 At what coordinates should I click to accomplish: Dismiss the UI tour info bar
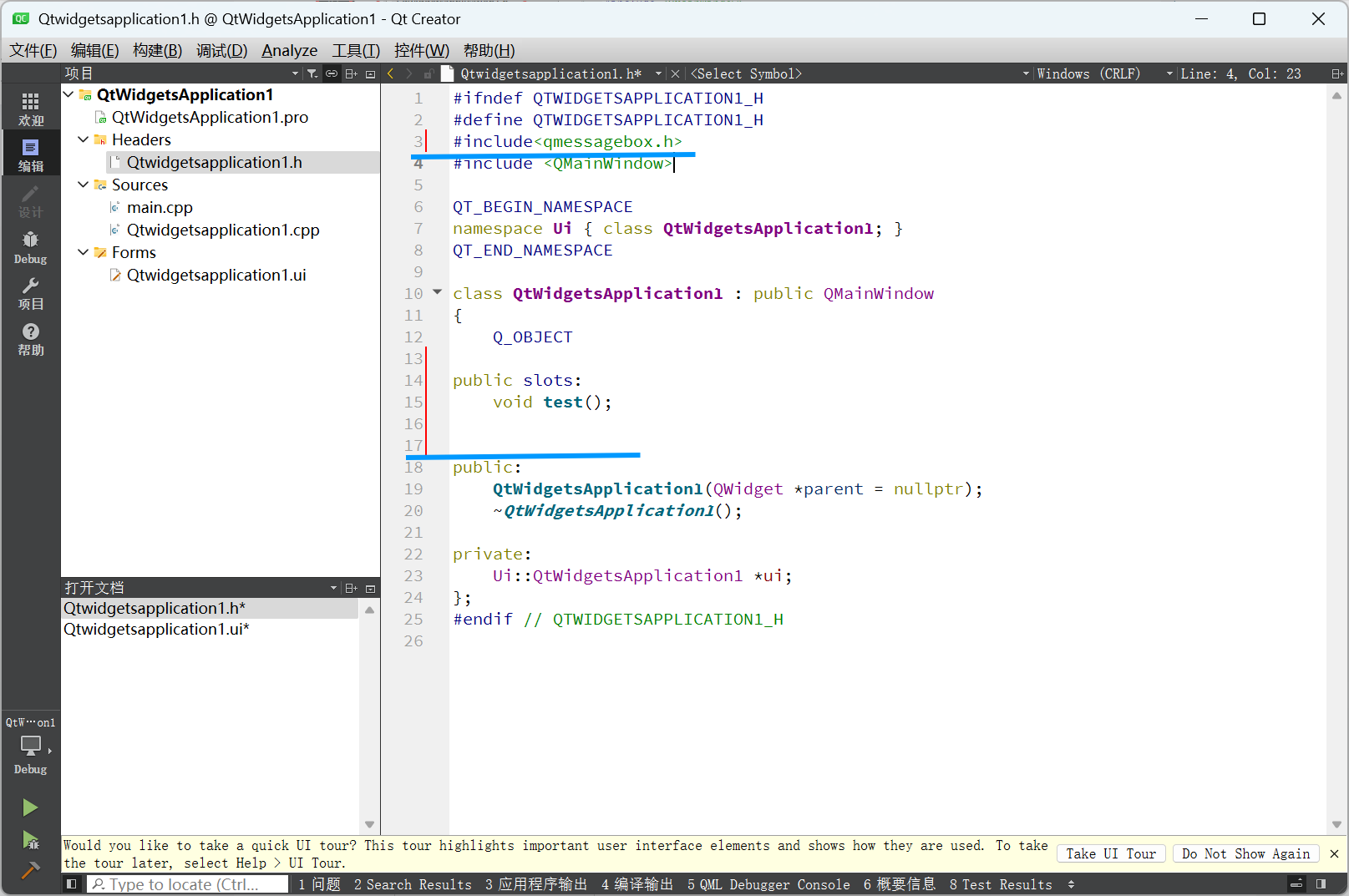pyautogui.click(x=1334, y=853)
